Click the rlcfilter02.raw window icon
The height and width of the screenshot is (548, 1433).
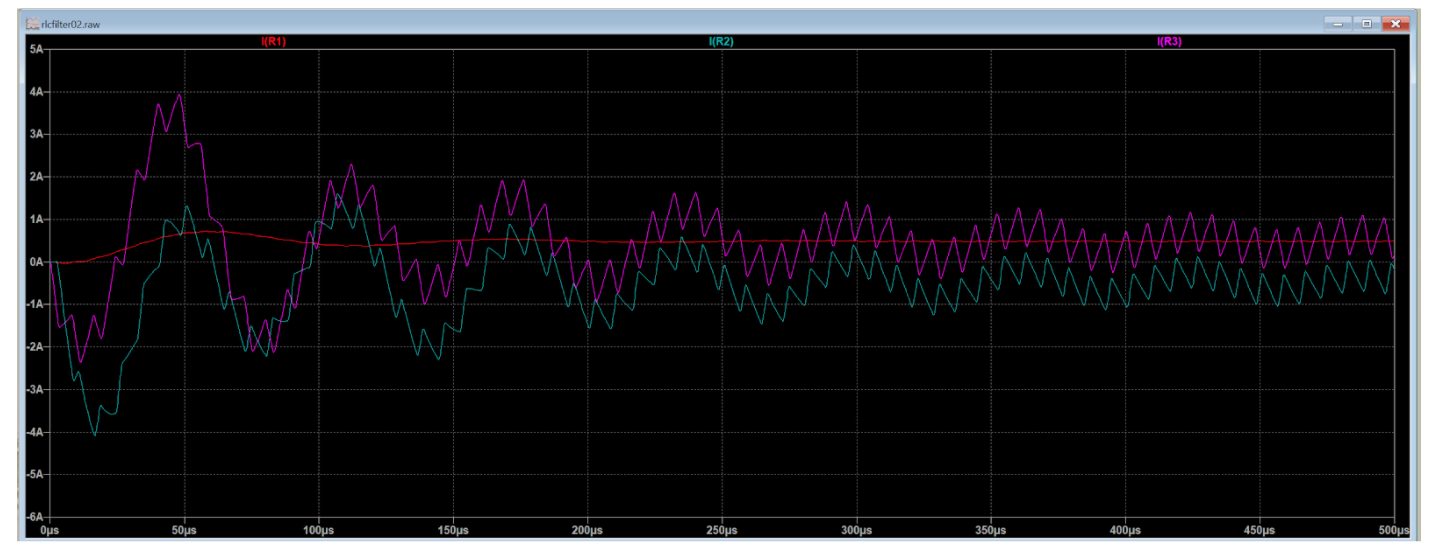coord(32,23)
